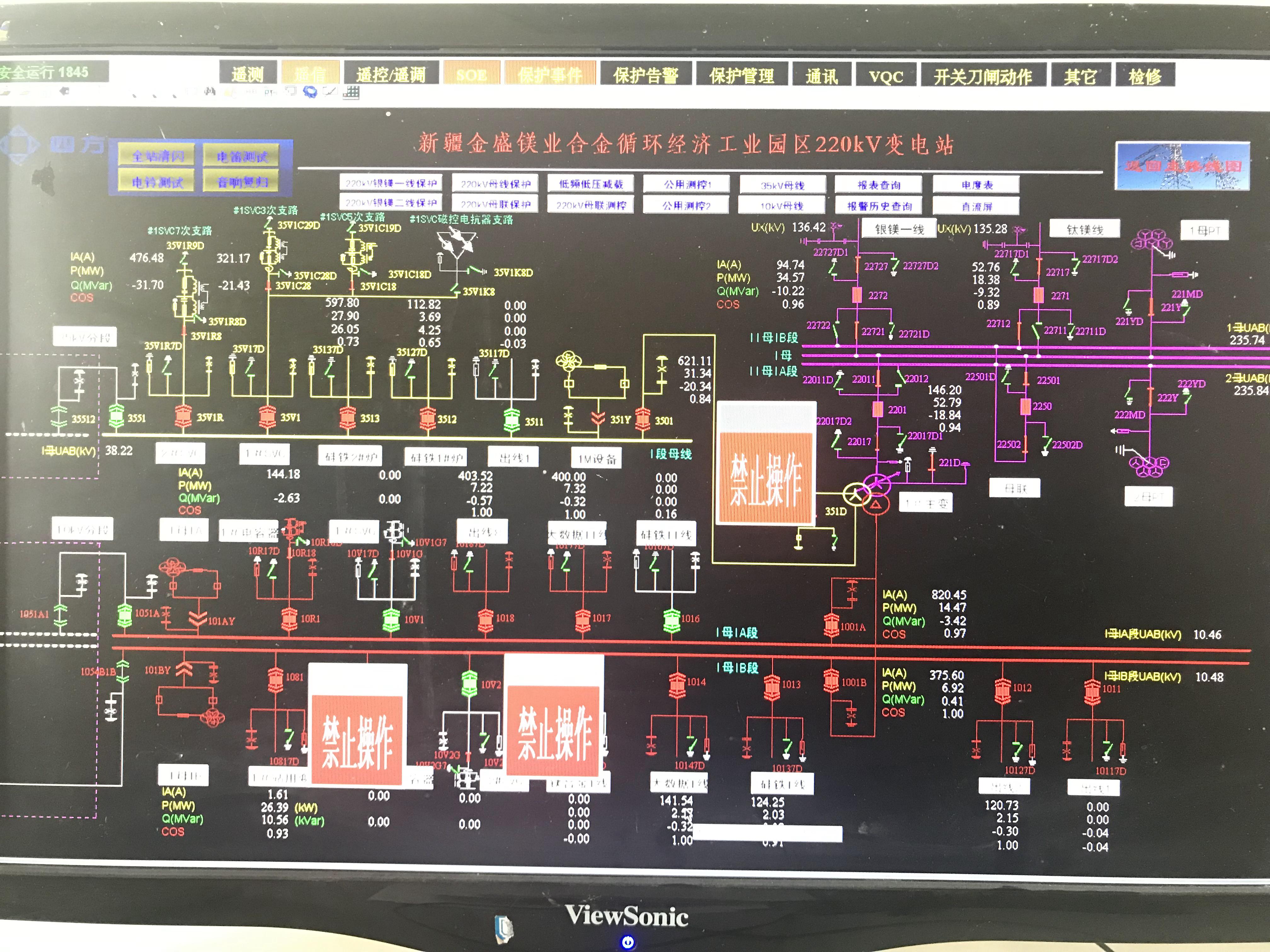
Task: Click circuit breaker 2272 symbol
Action: point(857,295)
